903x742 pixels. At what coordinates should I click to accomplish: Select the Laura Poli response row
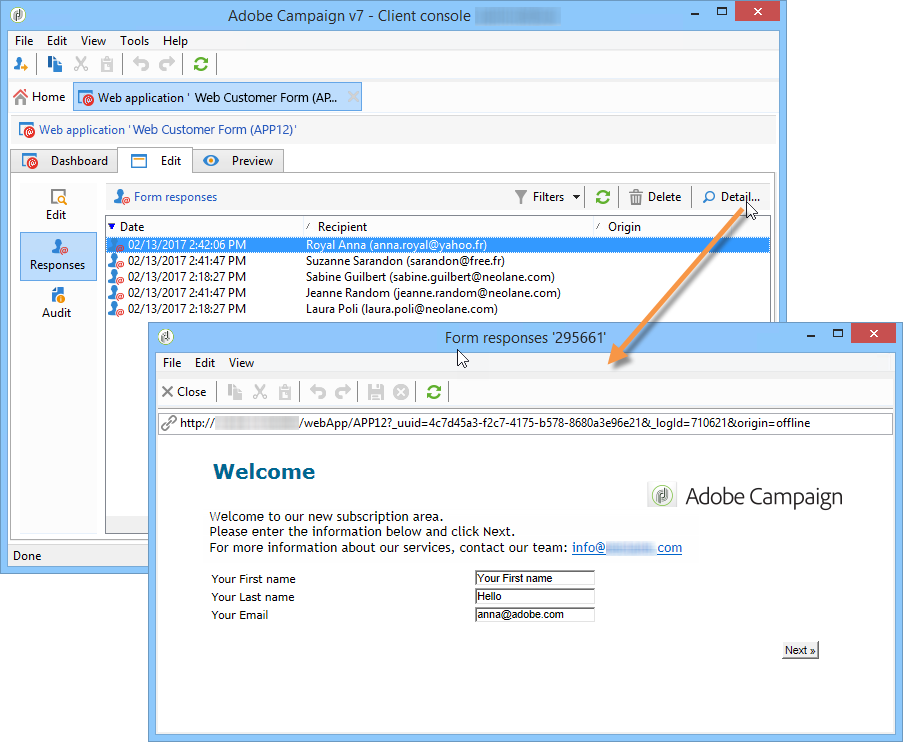click(x=438, y=309)
